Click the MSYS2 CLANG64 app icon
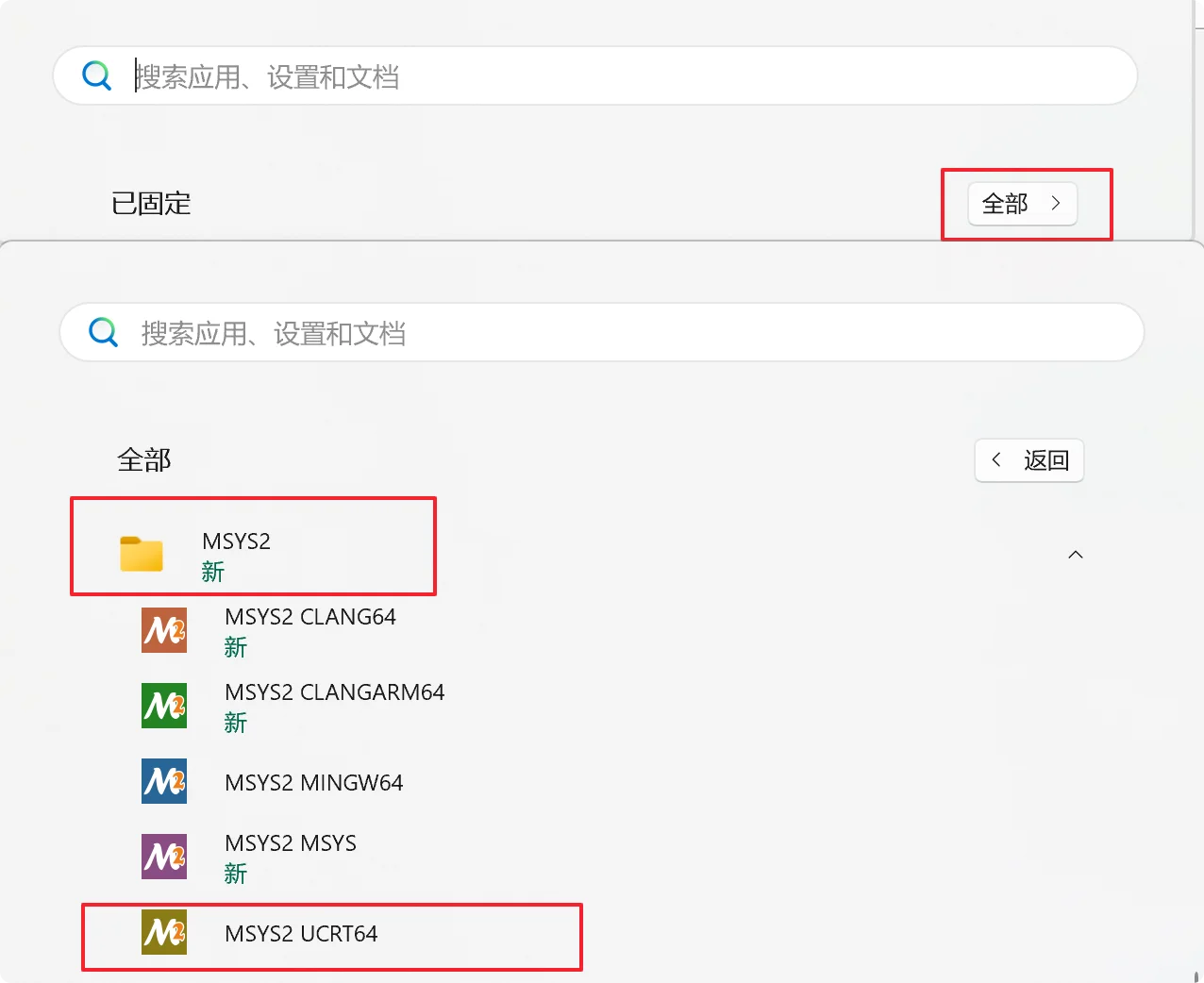 pos(164,630)
